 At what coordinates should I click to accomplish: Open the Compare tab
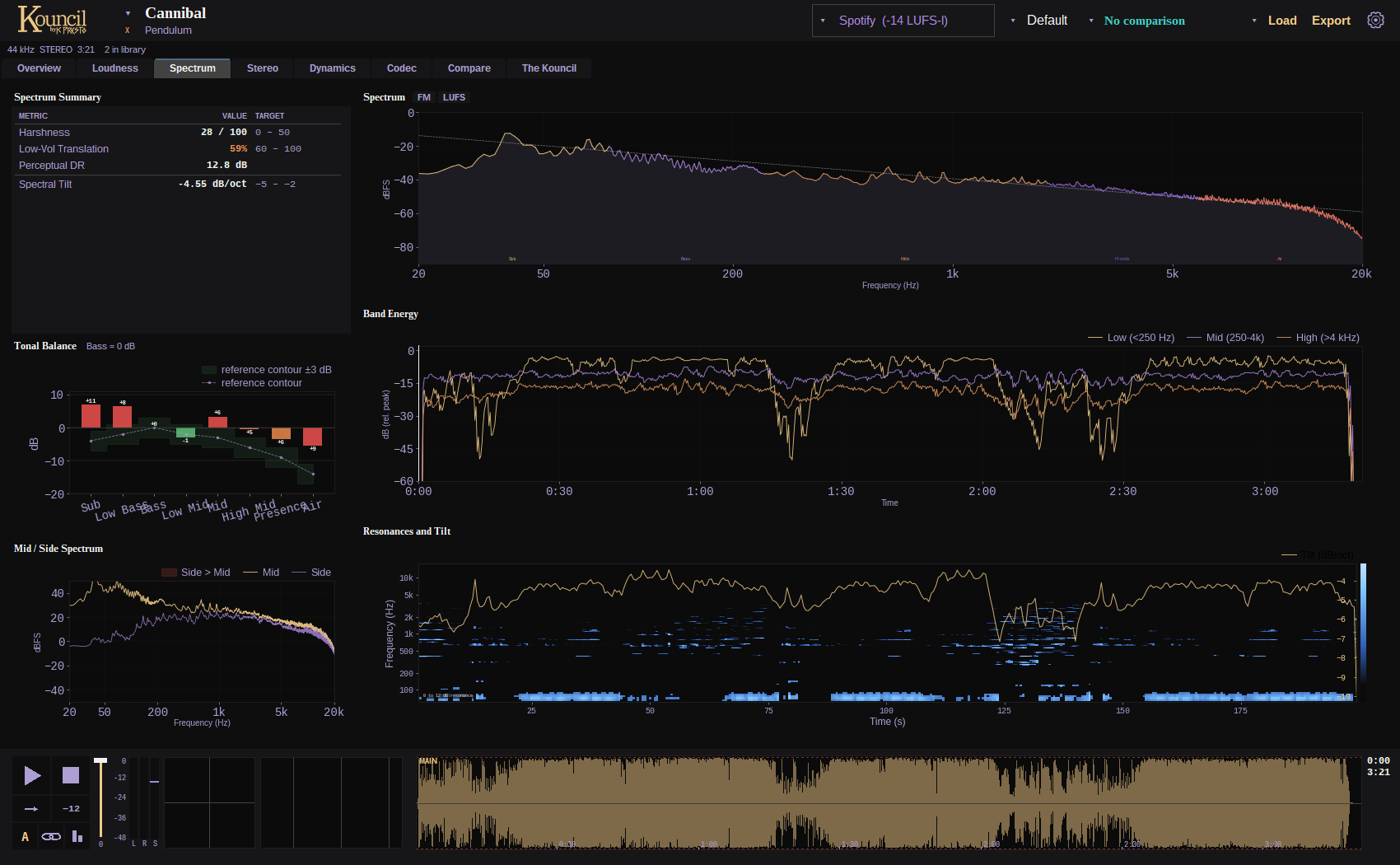click(469, 68)
